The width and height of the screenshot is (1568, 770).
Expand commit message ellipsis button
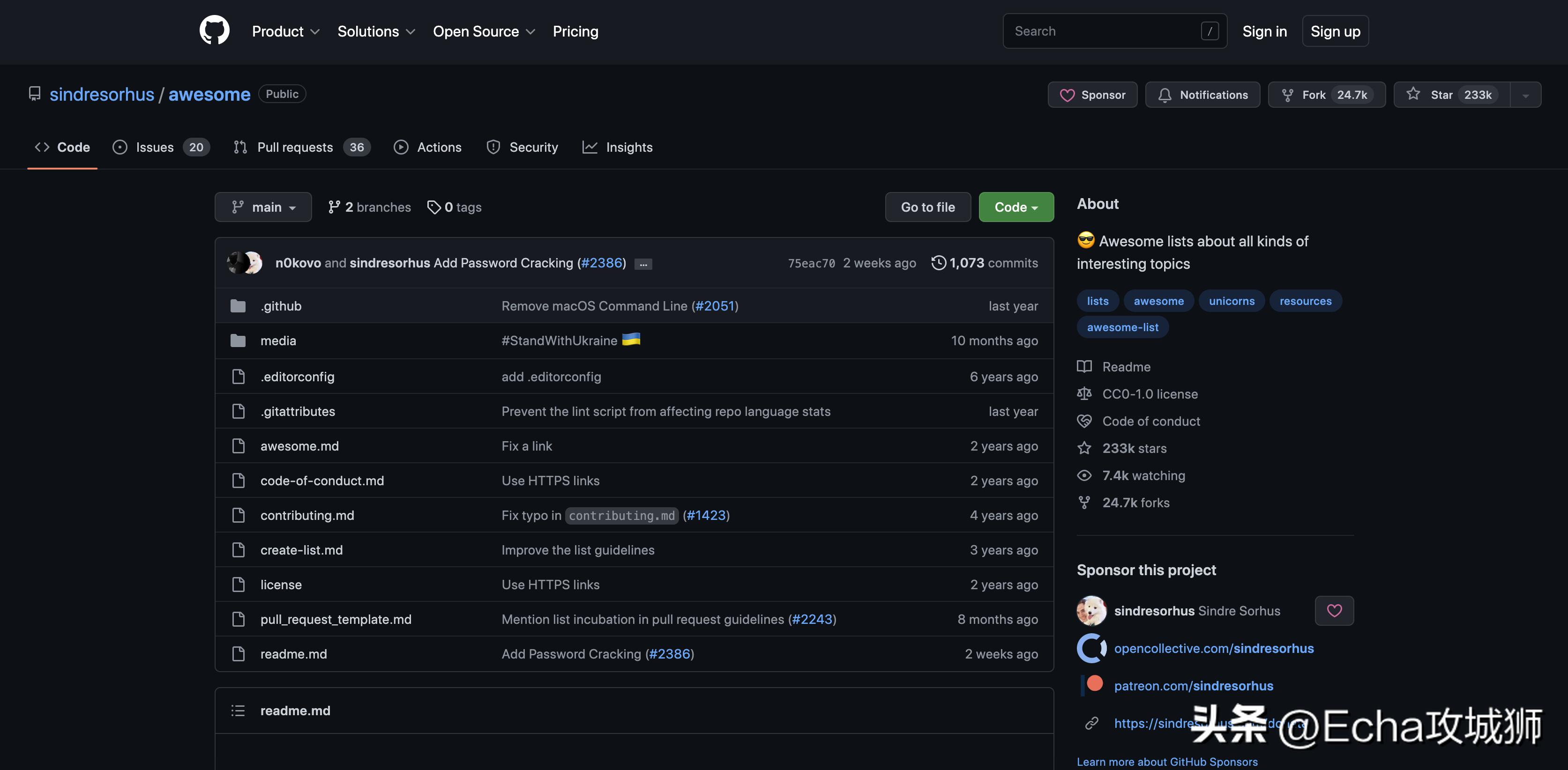(x=643, y=264)
